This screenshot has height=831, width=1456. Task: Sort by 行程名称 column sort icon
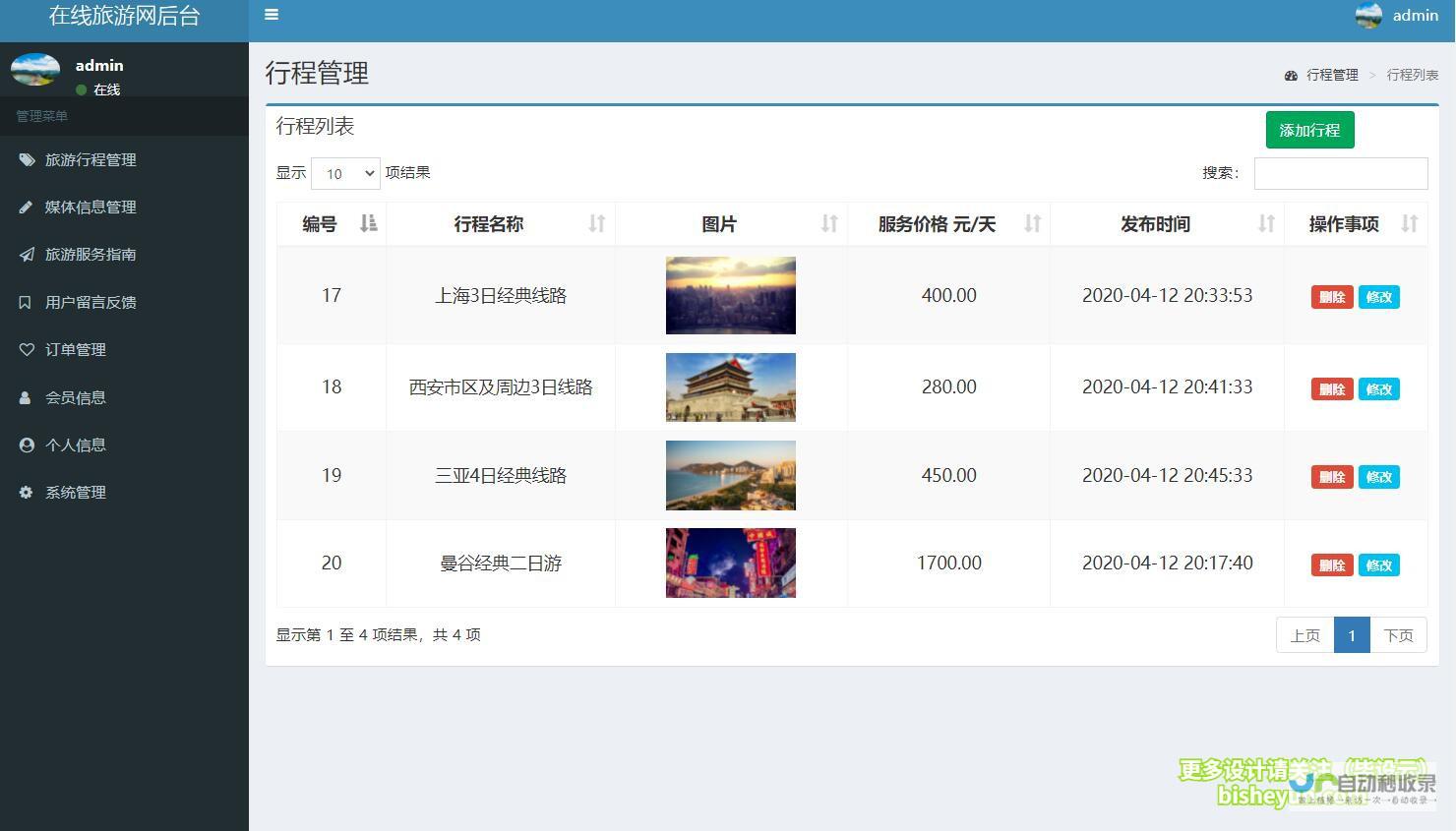point(596,223)
